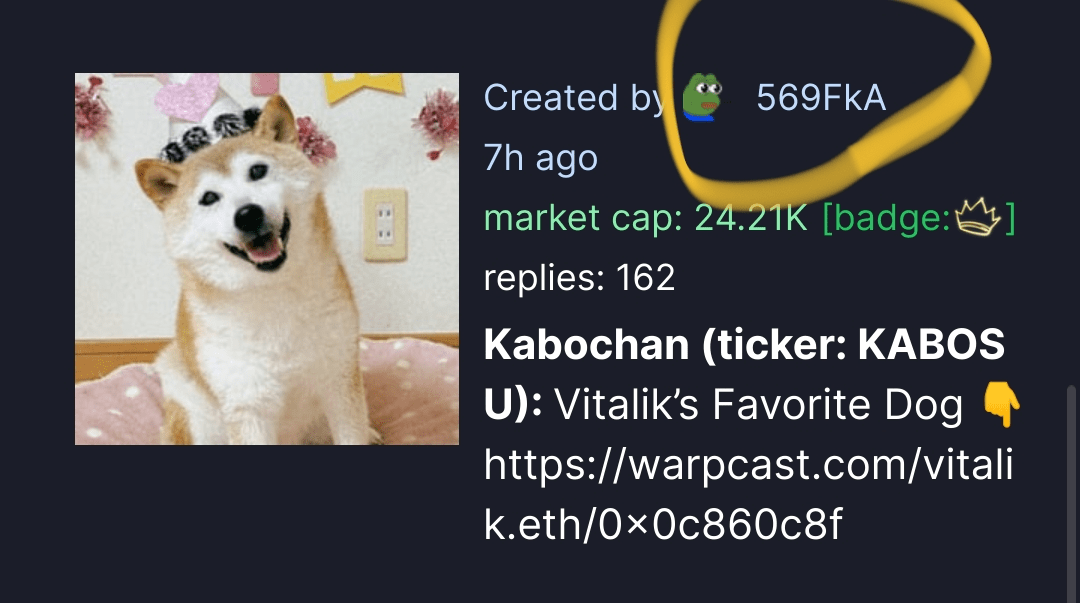The width and height of the screenshot is (1080, 603).
Task: Click the Pepe frog creator avatar
Action: coord(702,97)
